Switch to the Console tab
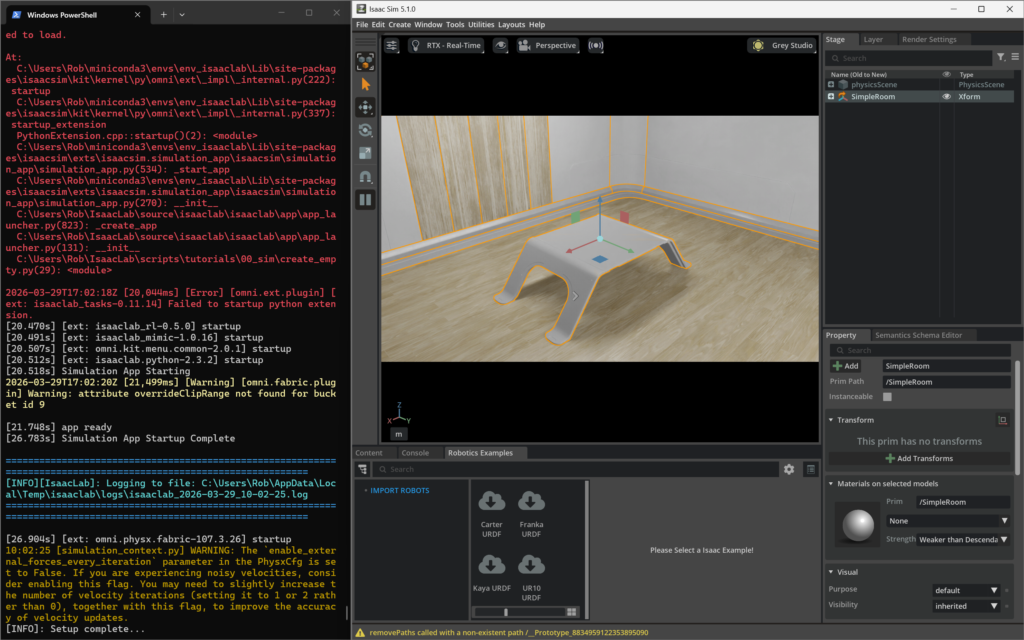Viewport: 1024px width, 640px height. 415,453
